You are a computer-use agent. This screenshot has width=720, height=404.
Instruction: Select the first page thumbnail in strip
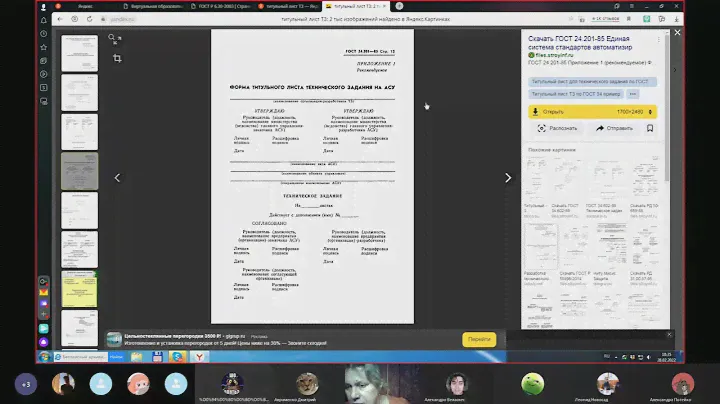coord(80,53)
